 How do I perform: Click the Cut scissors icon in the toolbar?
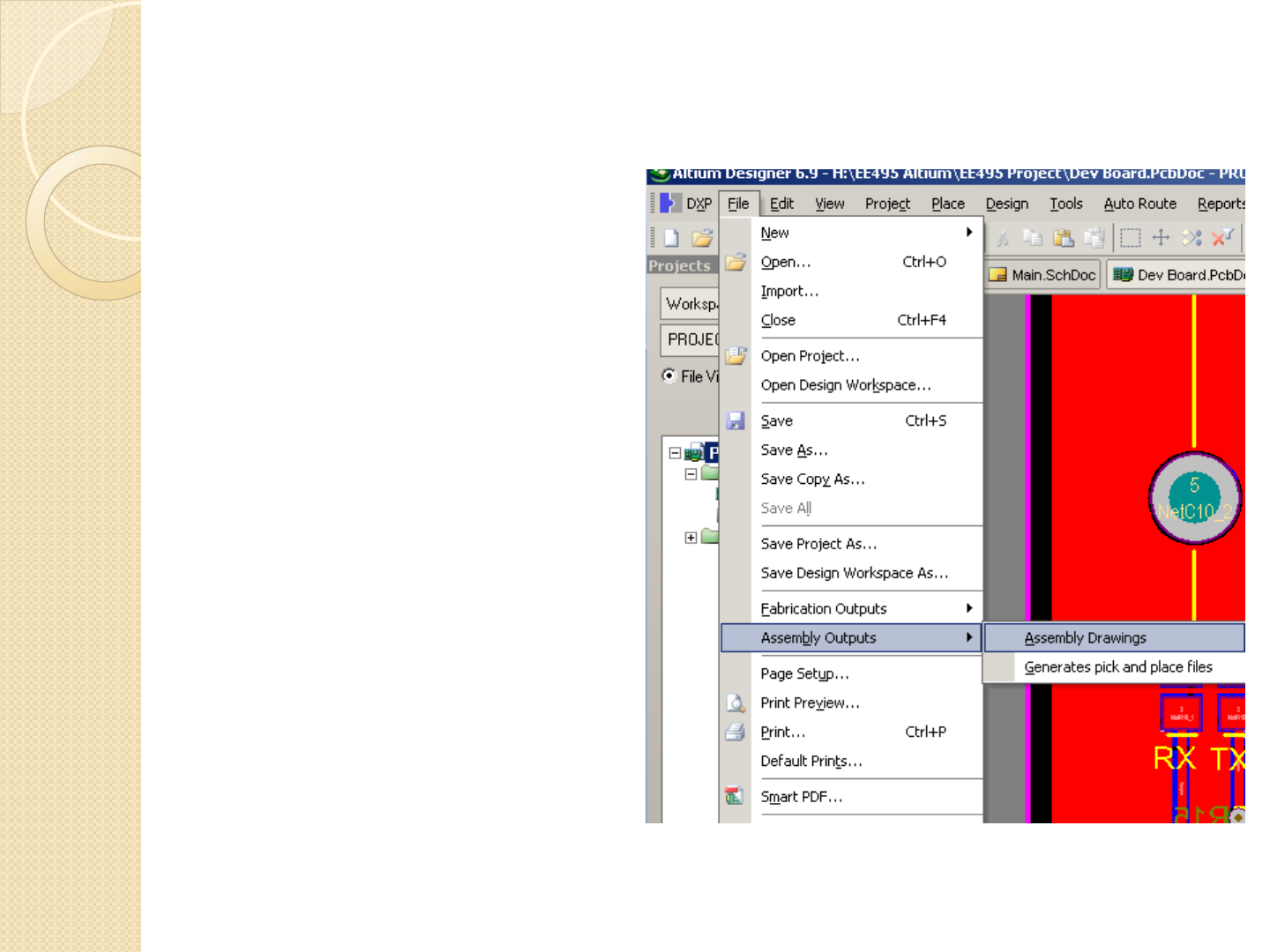point(1002,237)
